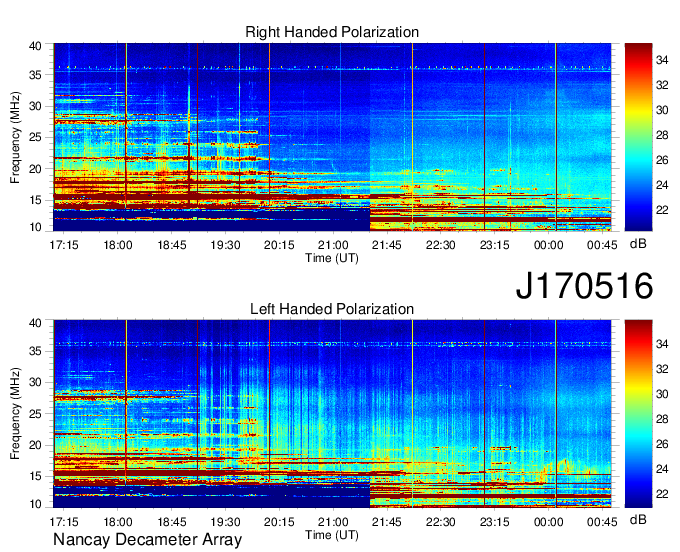Click the 'dB' unit label of Right Handed color bar
This screenshot has width=680, height=552.
pyautogui.click(x=638, y=244)
